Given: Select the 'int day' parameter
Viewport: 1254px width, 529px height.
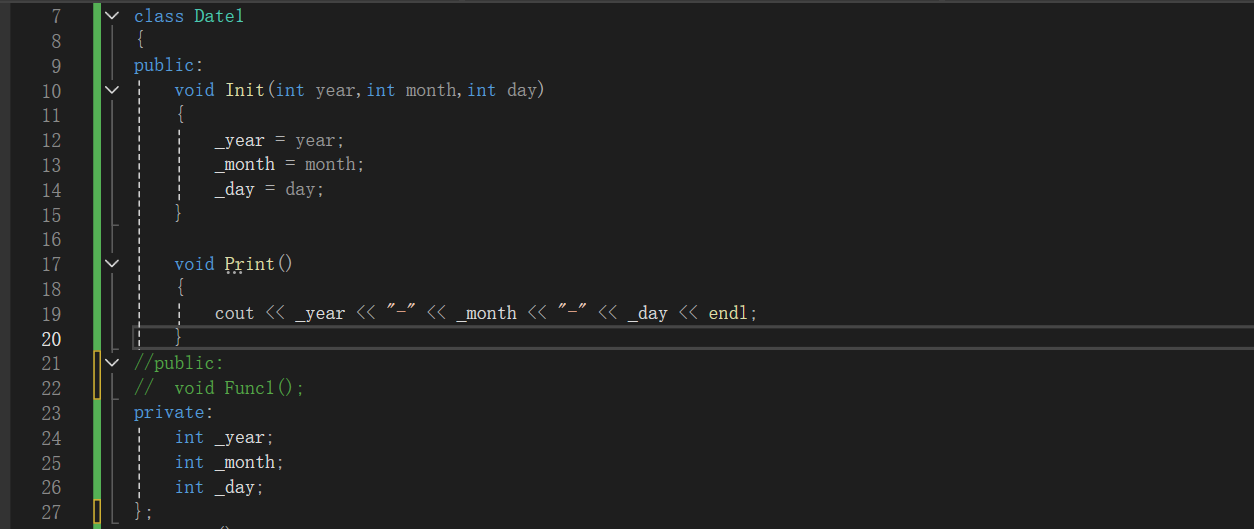Looking at the screenshot, I should [x=502, y=90].
